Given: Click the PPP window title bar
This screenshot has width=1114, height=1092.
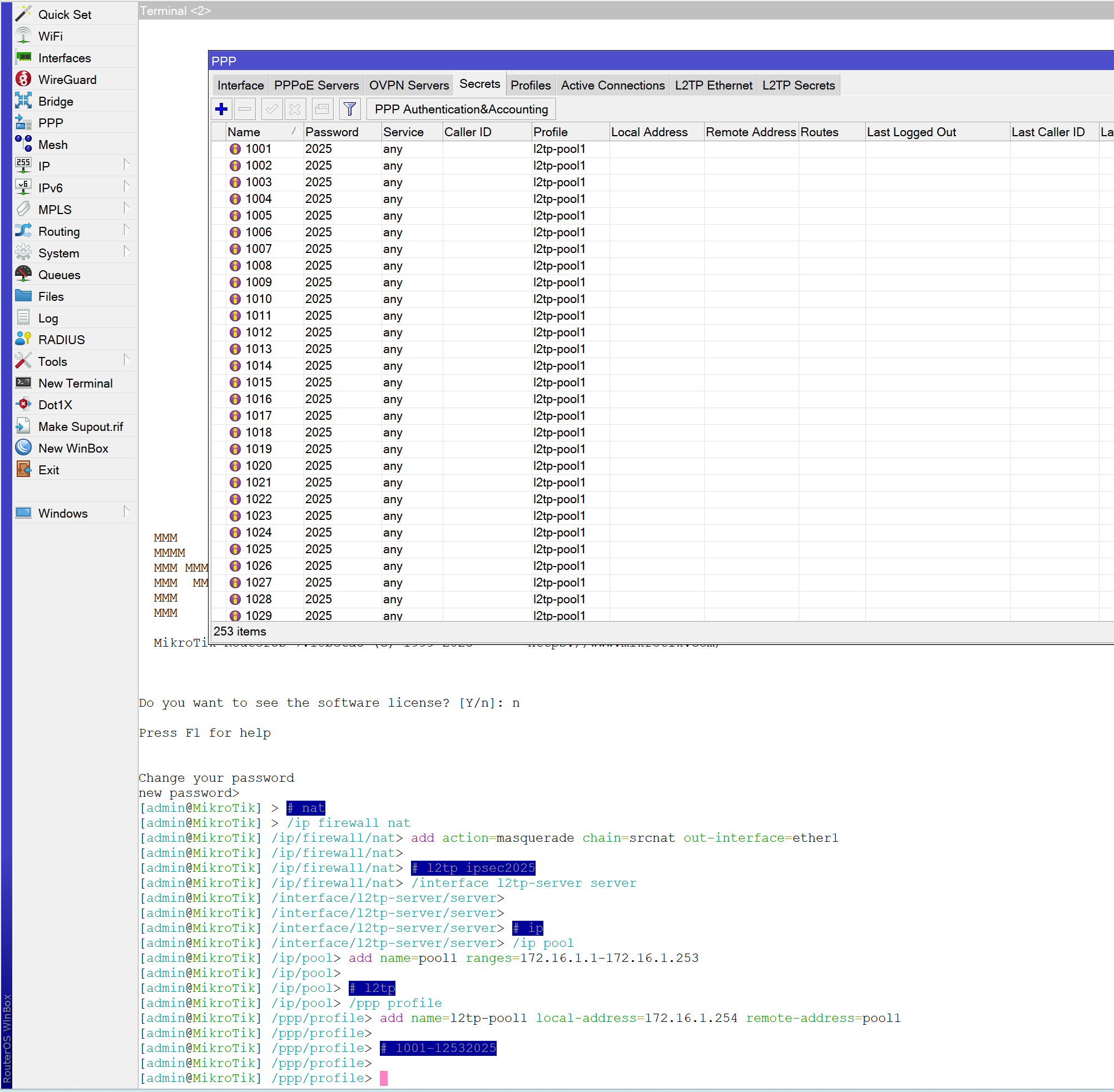Looking at the screenshot, I should click(x=661, y=61).
